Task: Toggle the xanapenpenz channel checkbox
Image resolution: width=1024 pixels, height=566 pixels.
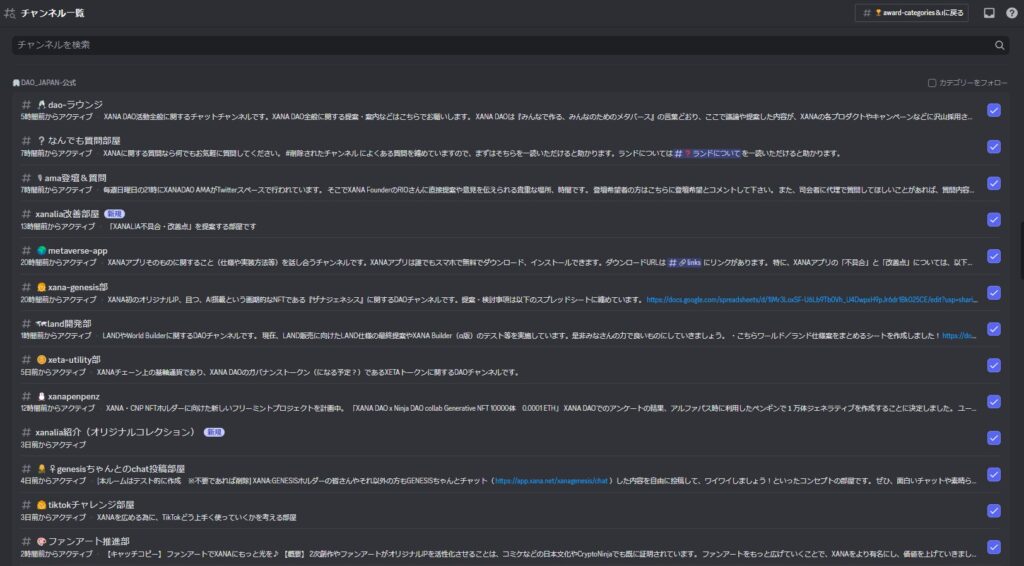Action: pyautogui.click(x=993, y=401)
